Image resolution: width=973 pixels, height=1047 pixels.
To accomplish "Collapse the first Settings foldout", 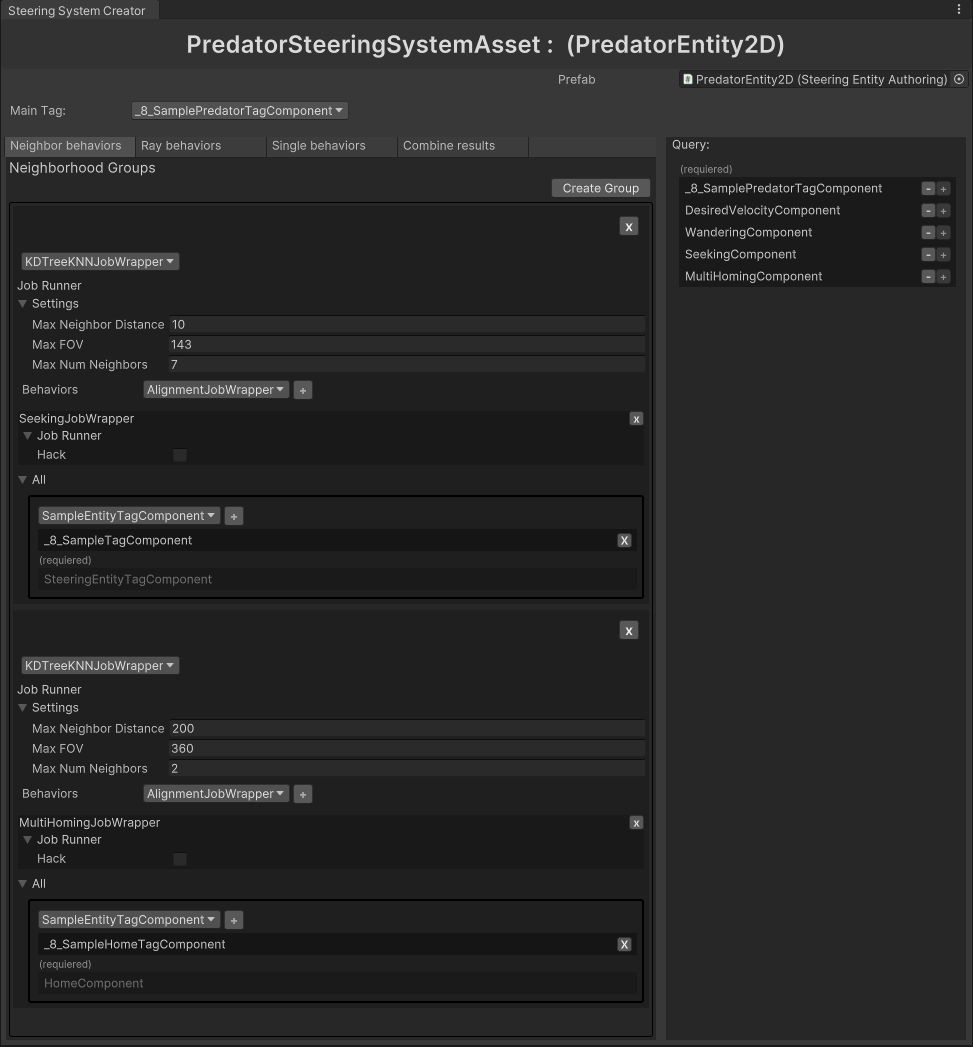I will [x=23, y=304].
